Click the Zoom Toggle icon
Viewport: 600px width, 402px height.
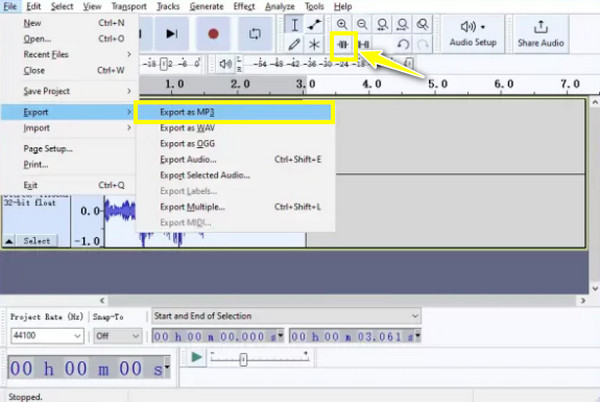pyautogui.click(x=422, y=24)
